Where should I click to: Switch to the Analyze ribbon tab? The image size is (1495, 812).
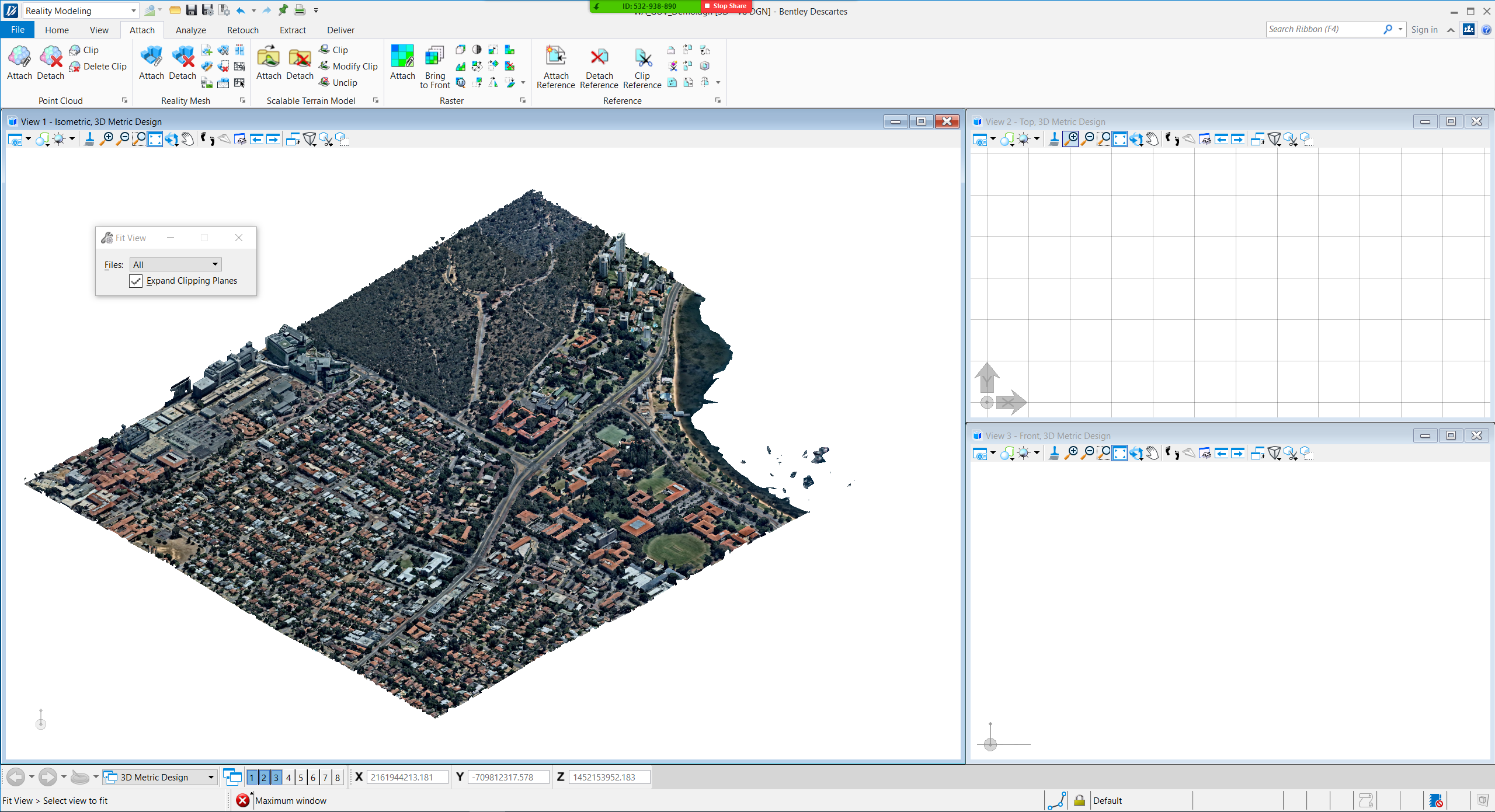tap(190, 30)
